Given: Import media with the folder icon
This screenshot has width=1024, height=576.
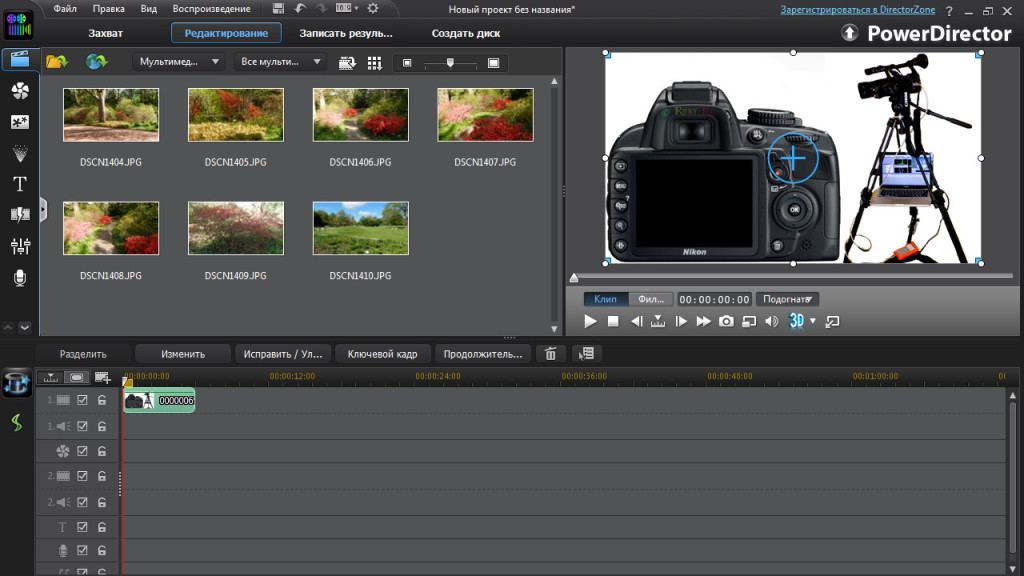Looking at the screenshot, I should pyautogui.click(x=57, y=62).
